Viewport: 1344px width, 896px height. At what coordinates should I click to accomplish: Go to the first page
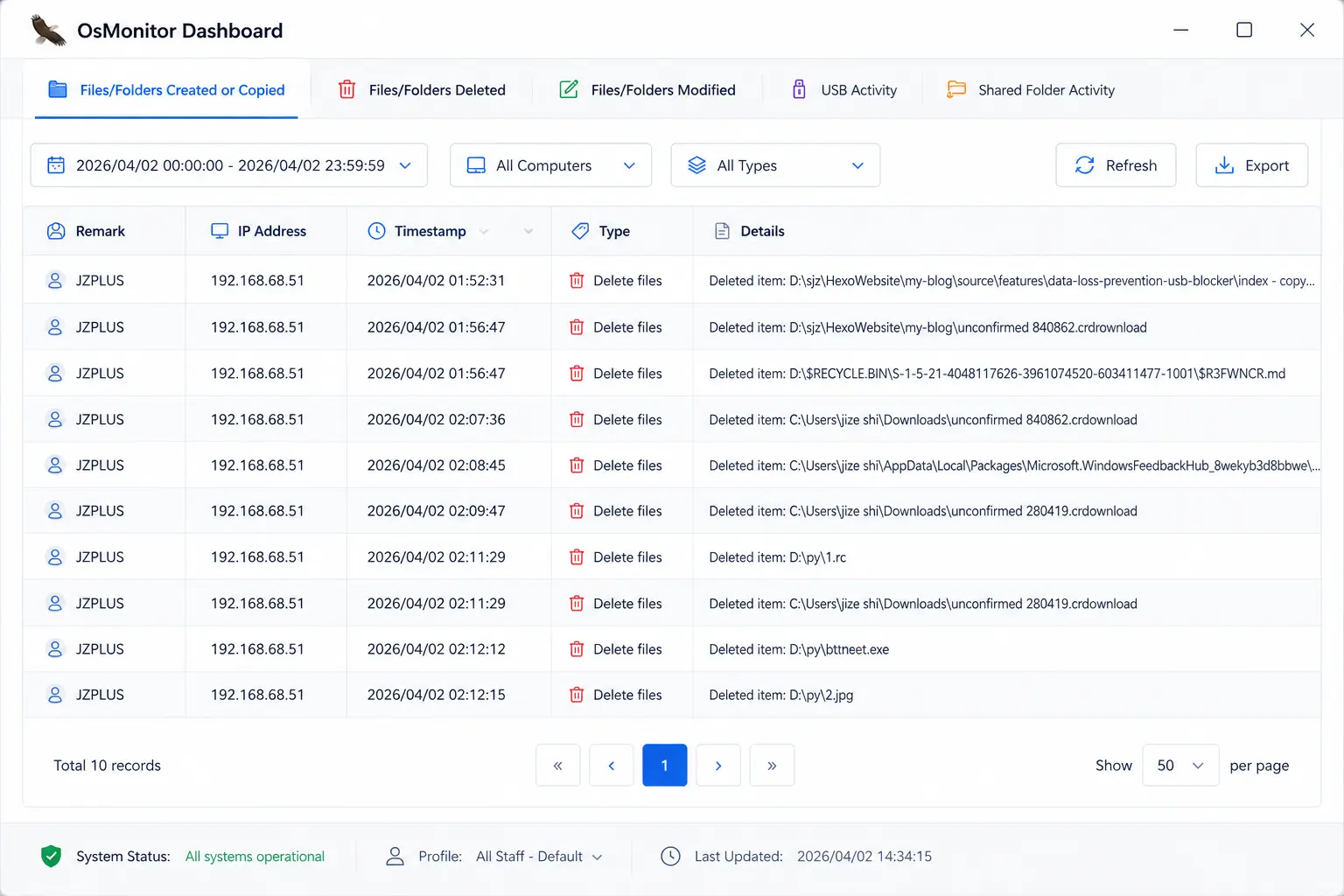(x=558, y=766)
